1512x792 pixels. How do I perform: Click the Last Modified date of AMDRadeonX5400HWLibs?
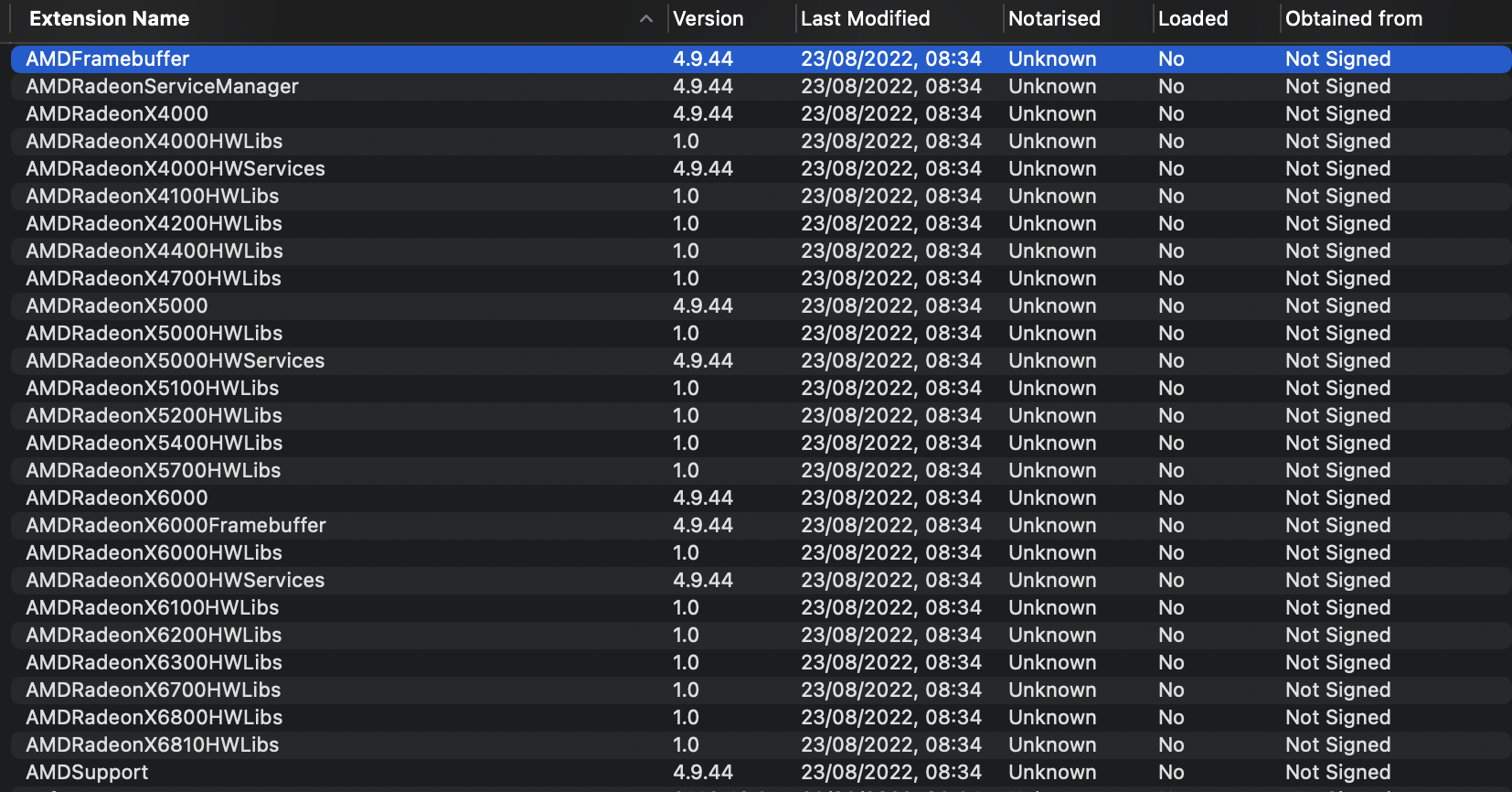tap(891, 443)
